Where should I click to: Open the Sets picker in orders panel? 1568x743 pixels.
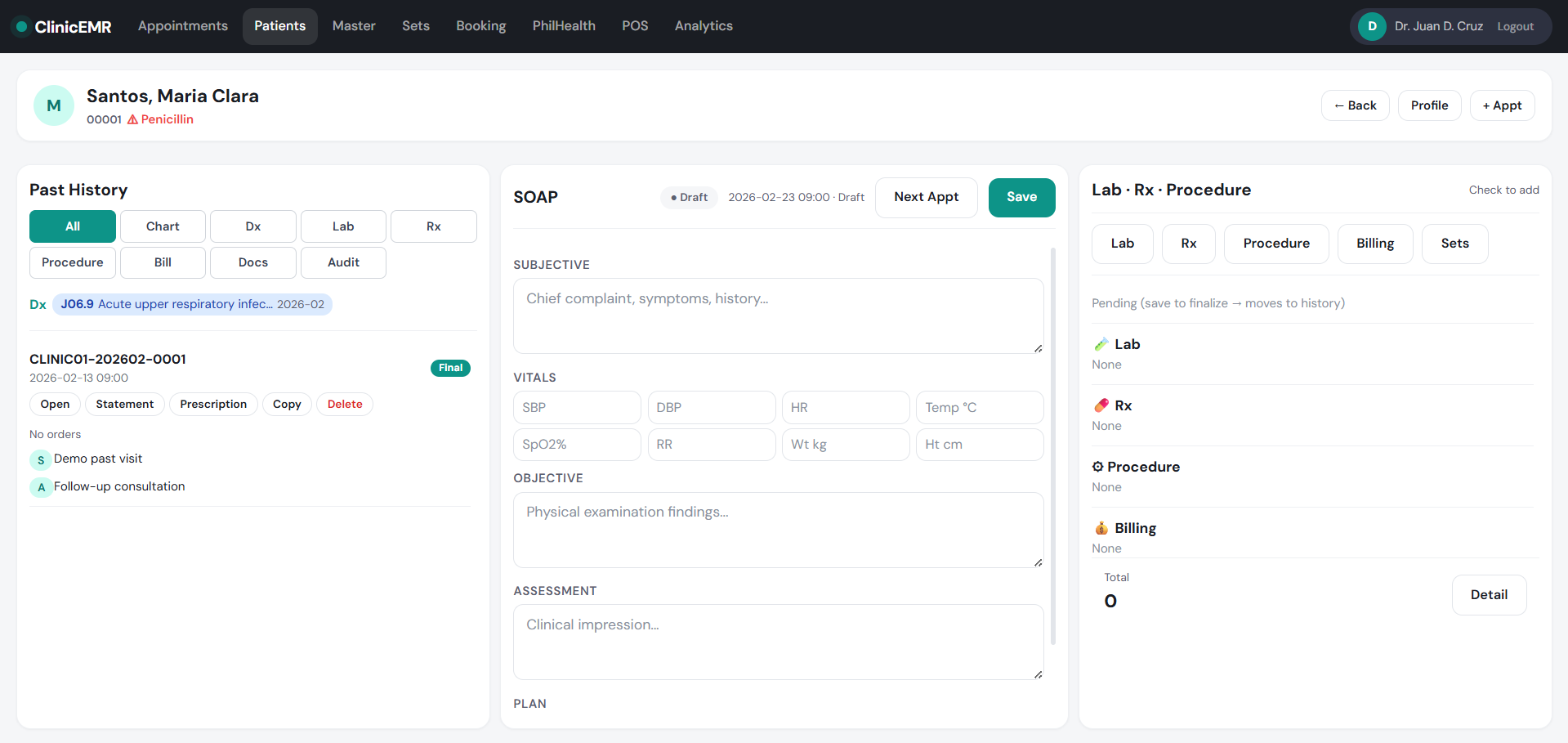pyautogui.click(x=1454, y=244)
